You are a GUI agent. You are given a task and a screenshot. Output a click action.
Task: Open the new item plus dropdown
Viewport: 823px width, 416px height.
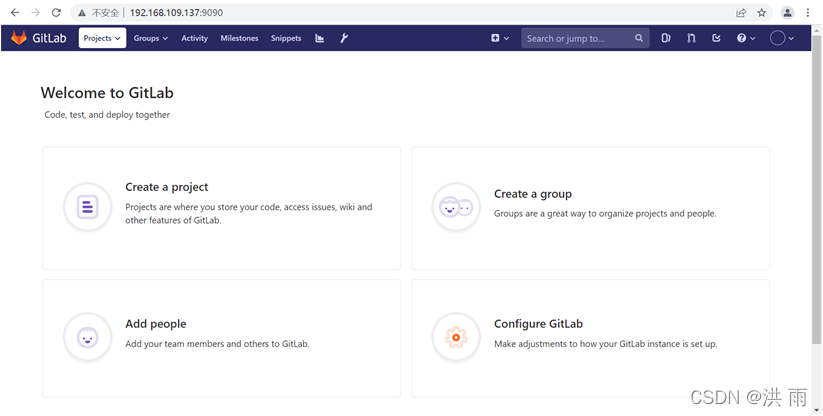tap(500, 38)
